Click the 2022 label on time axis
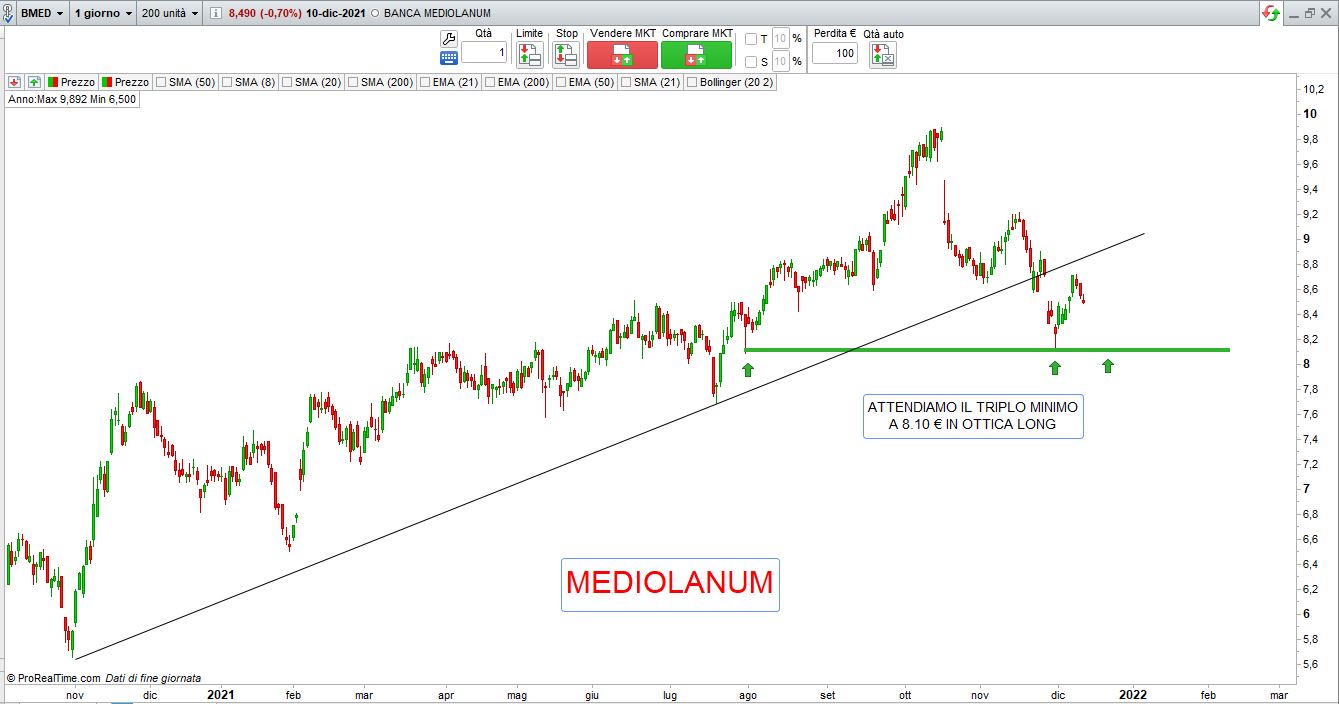Image resolution: width=1339 pixels, height=704 pixels. point(1133,694)
